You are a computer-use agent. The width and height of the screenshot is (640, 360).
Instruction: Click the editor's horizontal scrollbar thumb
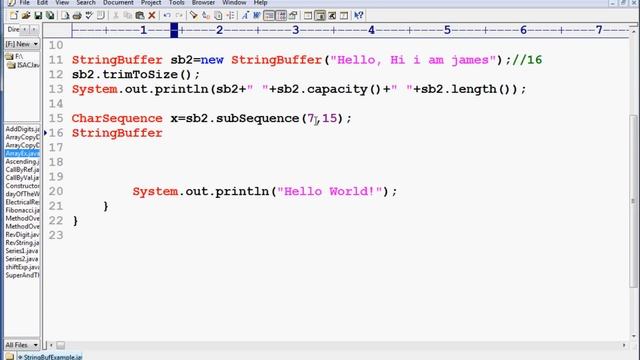point(60,345)
